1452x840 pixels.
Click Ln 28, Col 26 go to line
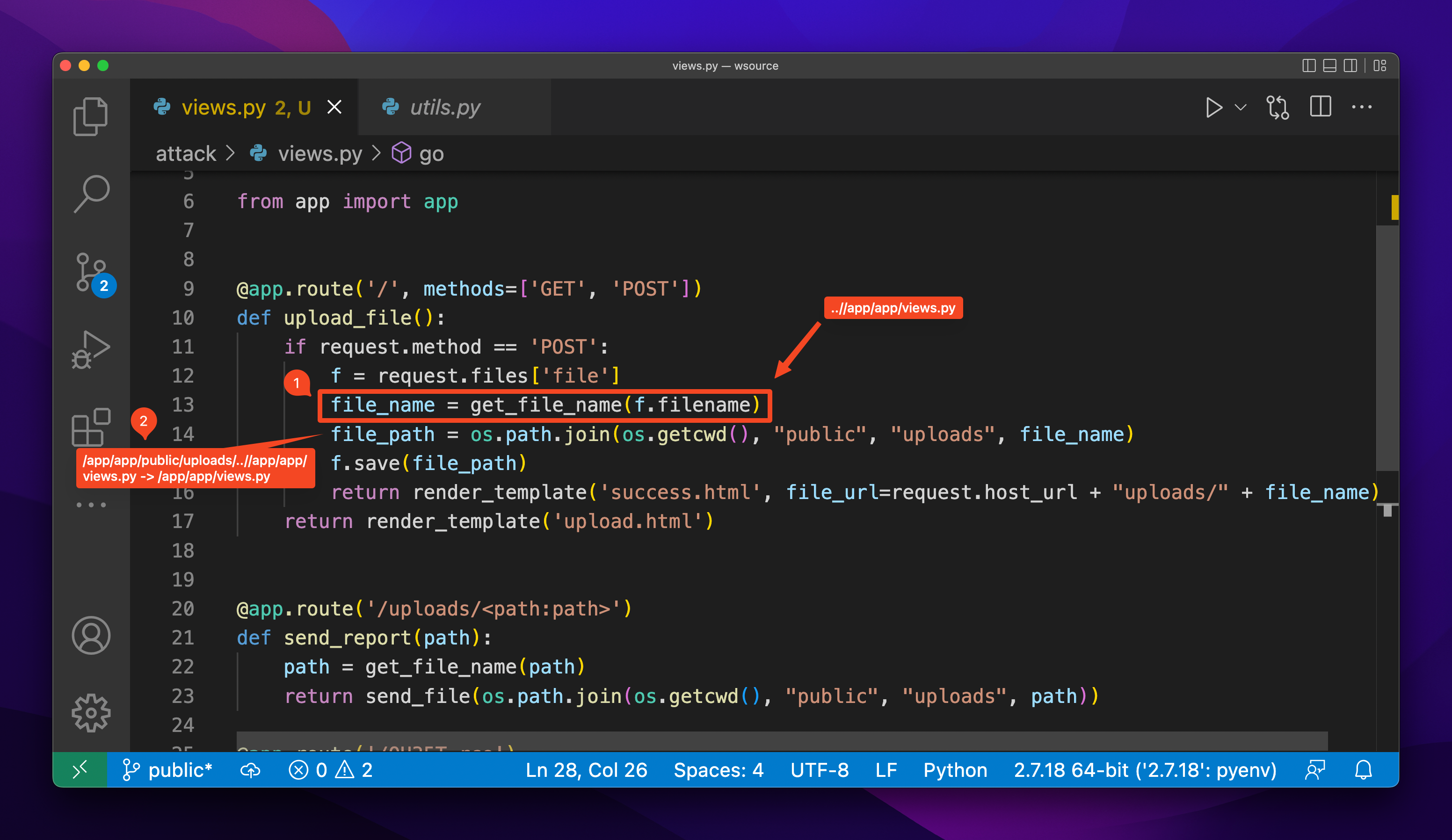[x=586, y=770]
